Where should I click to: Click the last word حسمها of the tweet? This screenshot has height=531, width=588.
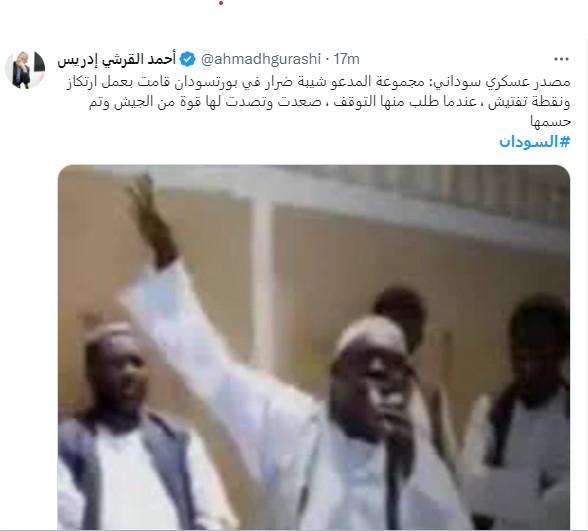(x=550, y=122)
